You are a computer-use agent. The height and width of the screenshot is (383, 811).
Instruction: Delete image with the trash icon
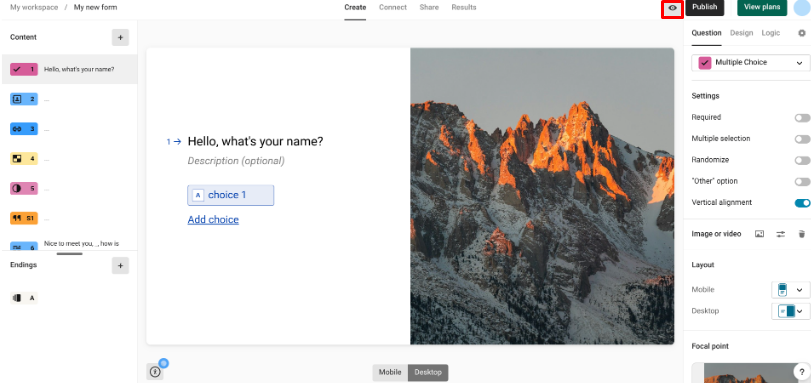pyautogui.click(x=802, y=234)
